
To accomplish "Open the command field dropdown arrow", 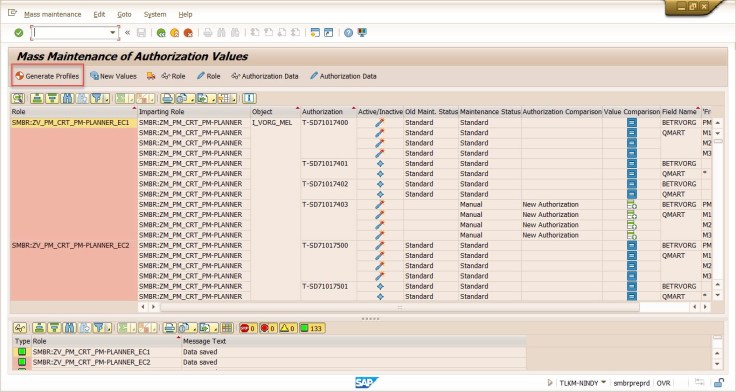I will (113, 32).
